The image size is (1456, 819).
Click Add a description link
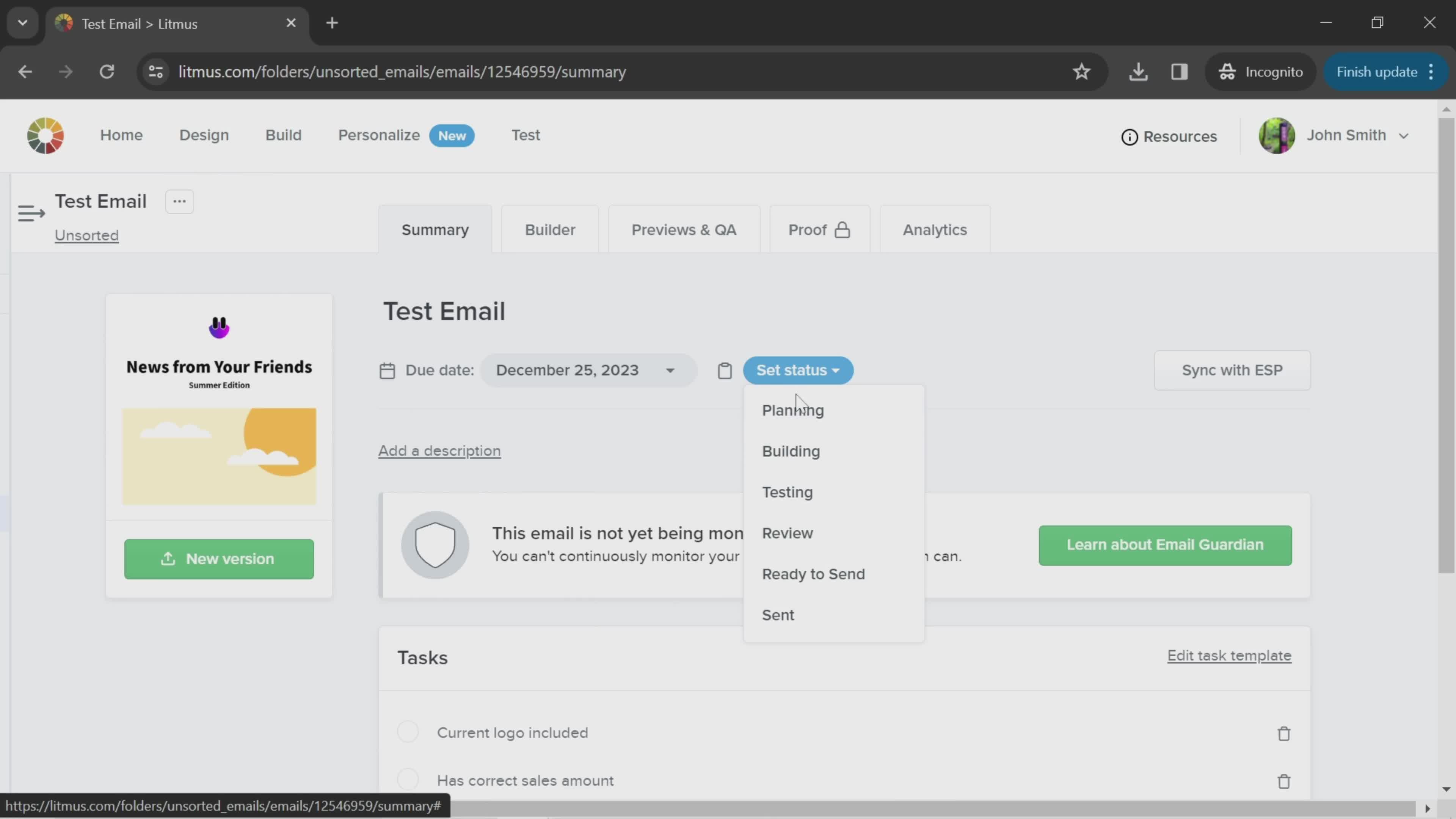(439, 451)
